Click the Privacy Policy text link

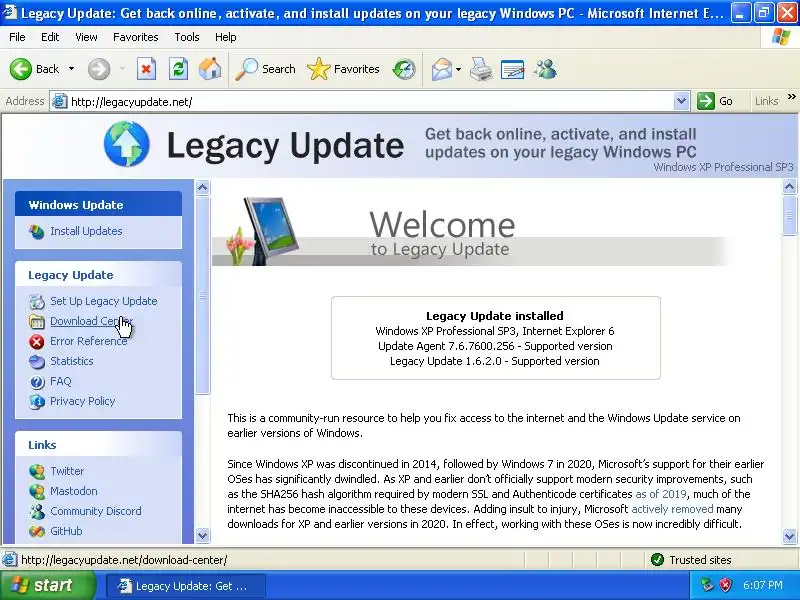coord(83,401)
